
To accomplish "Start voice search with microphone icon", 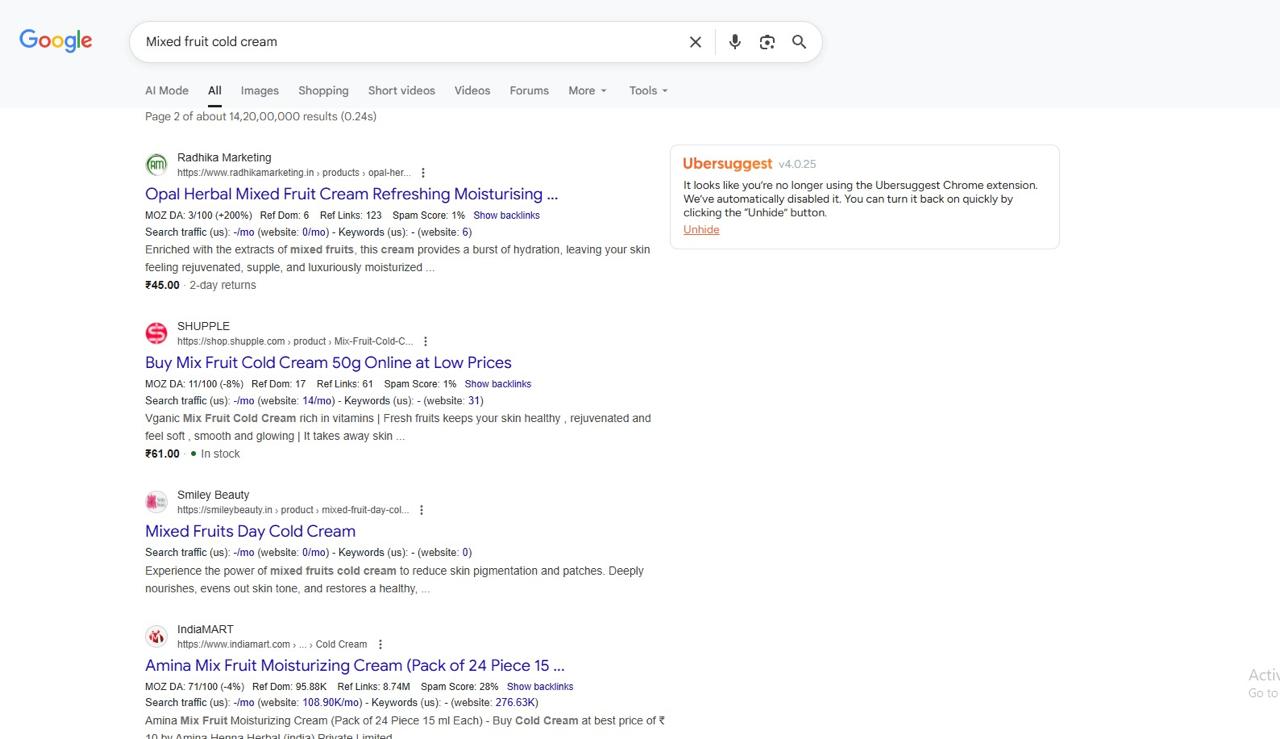I will [735, 42].
